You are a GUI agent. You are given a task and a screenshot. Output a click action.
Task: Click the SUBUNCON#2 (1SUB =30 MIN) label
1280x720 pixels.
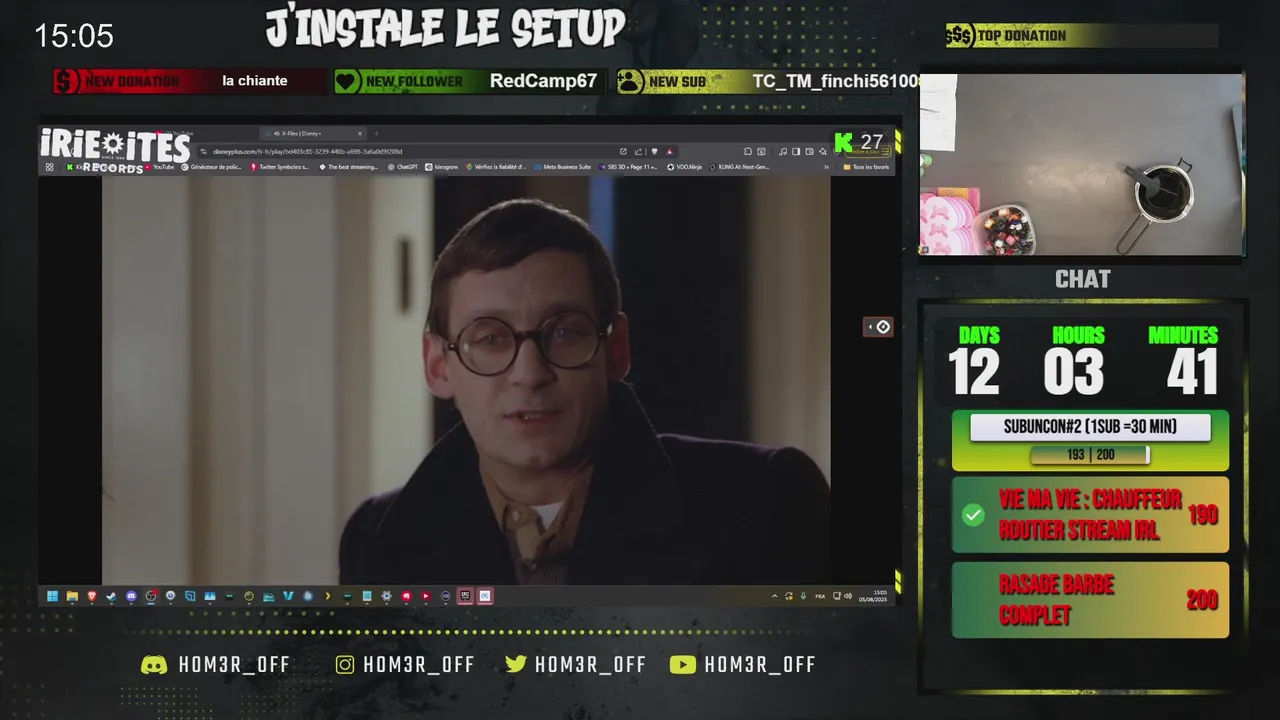click(x=1090, y=427)
